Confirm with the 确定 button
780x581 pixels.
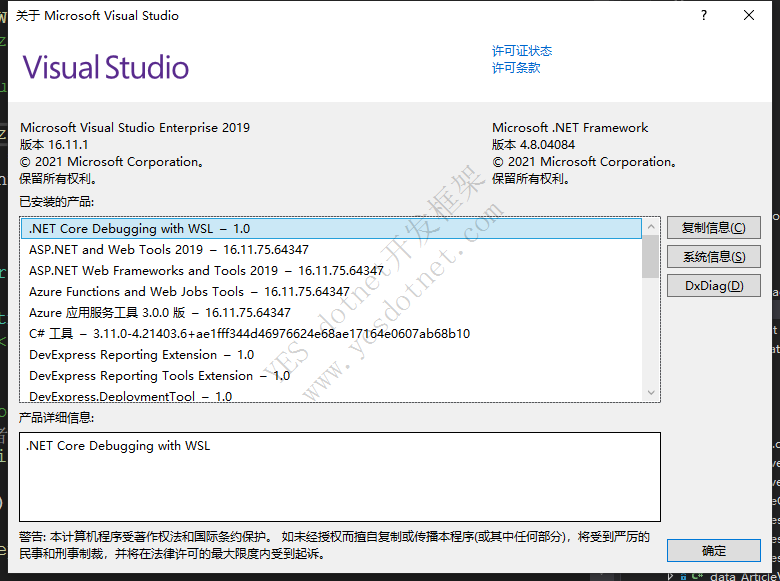pyautogui.click(x=713, y=551)
